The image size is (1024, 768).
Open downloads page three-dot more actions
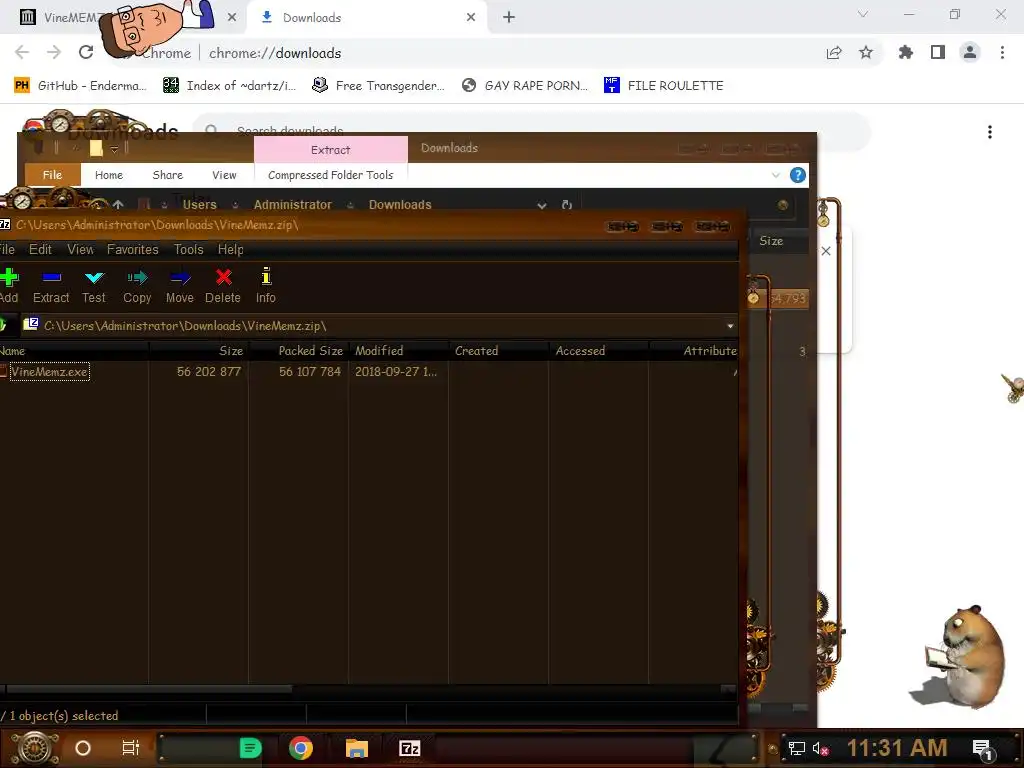click(x=990, y=133)
